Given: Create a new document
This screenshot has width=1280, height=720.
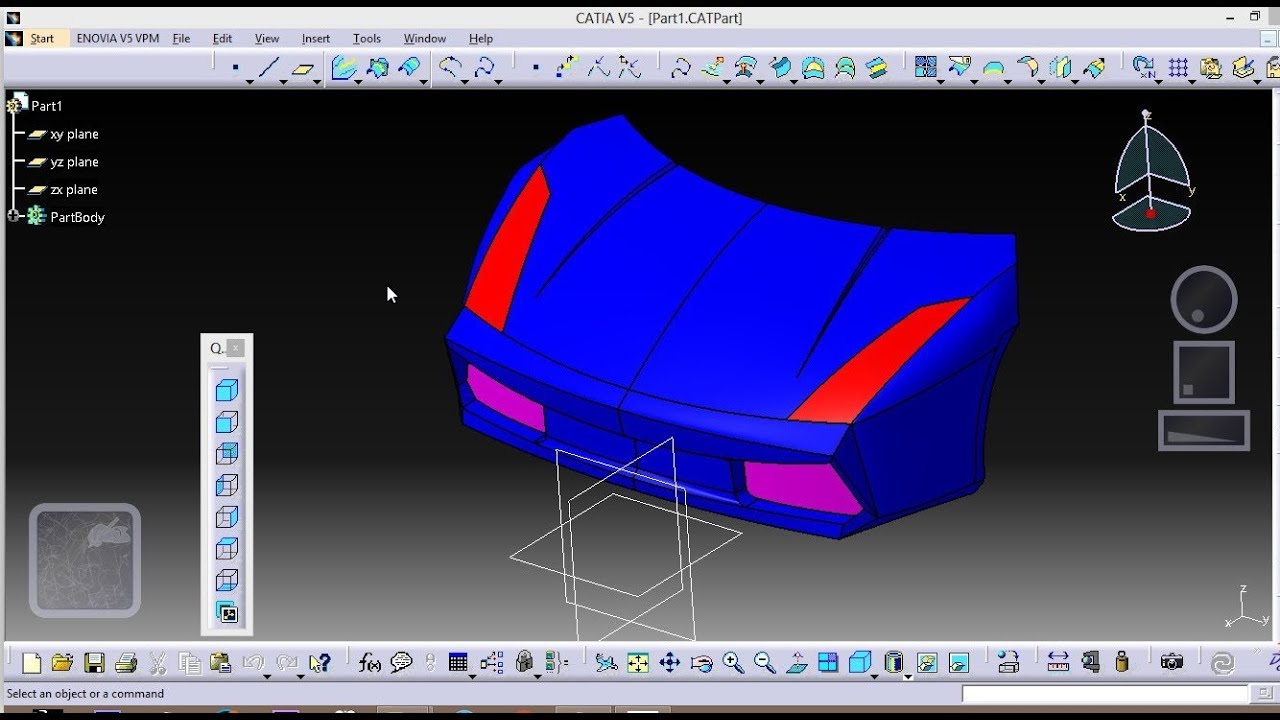Looking at the screenshot, I should tap(31, 662).
